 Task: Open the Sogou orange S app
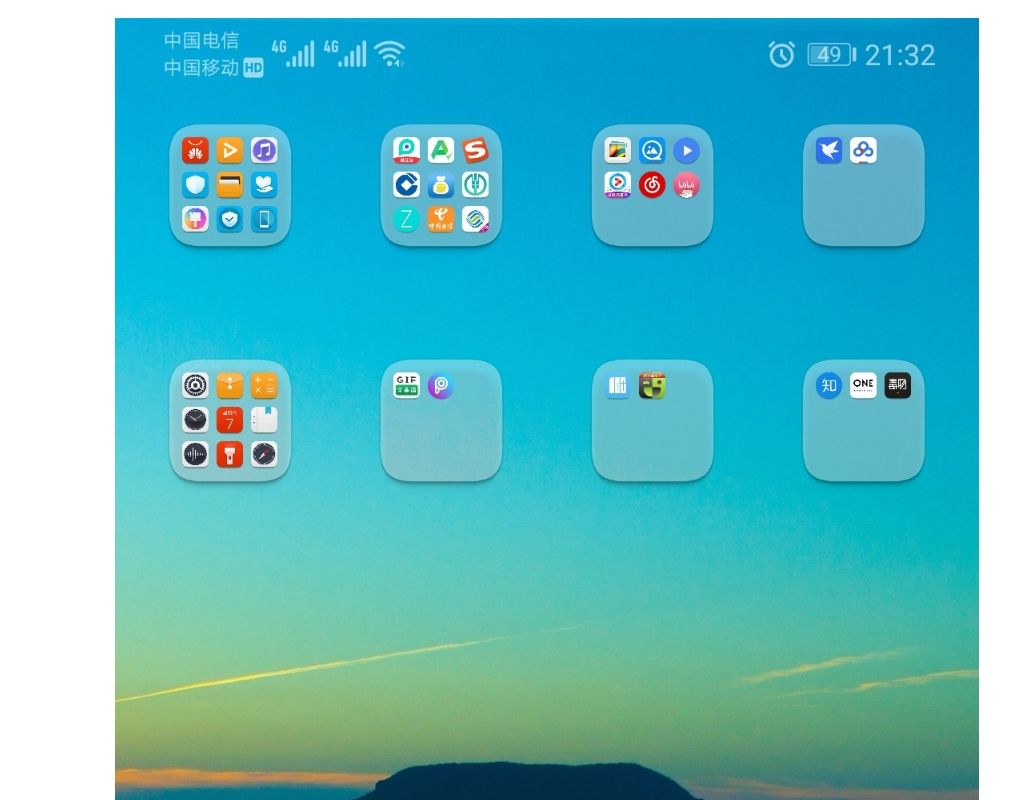coord(476,151)
